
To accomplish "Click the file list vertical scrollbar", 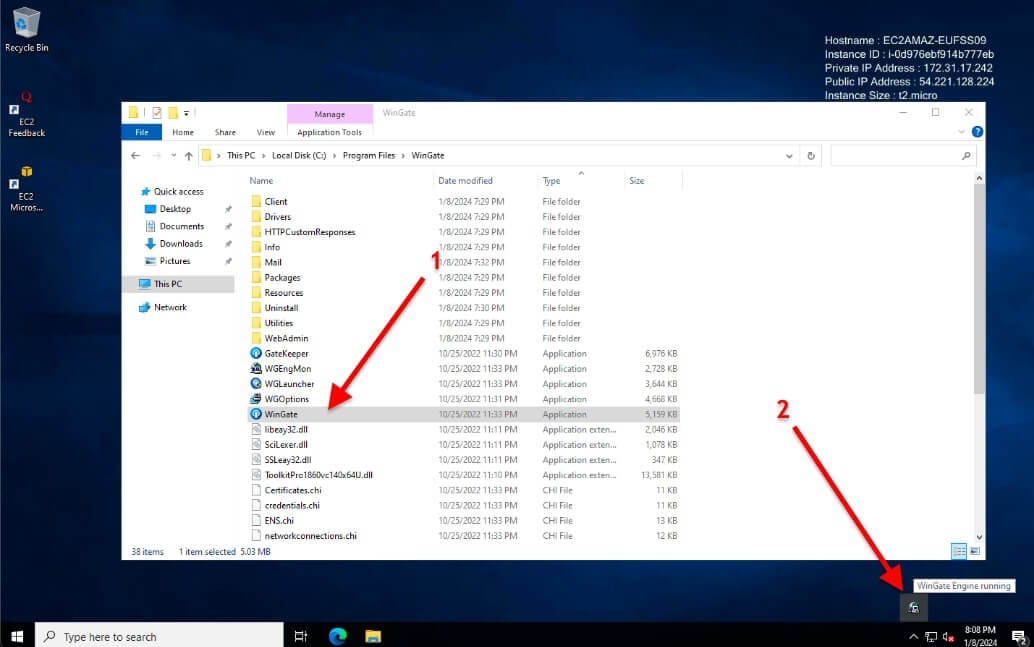I will 979,290.
